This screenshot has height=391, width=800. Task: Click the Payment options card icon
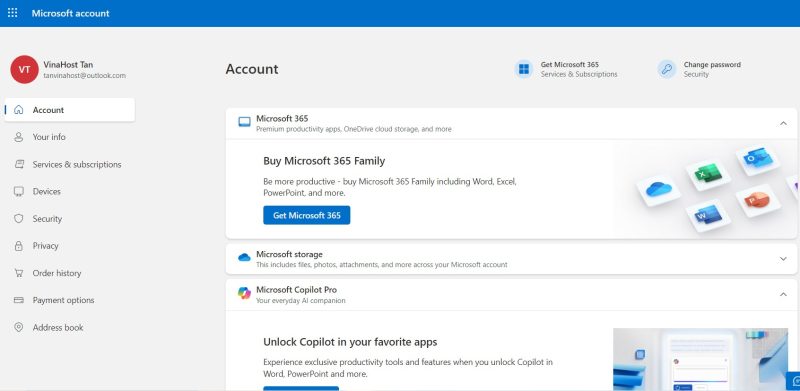(19, 300)
